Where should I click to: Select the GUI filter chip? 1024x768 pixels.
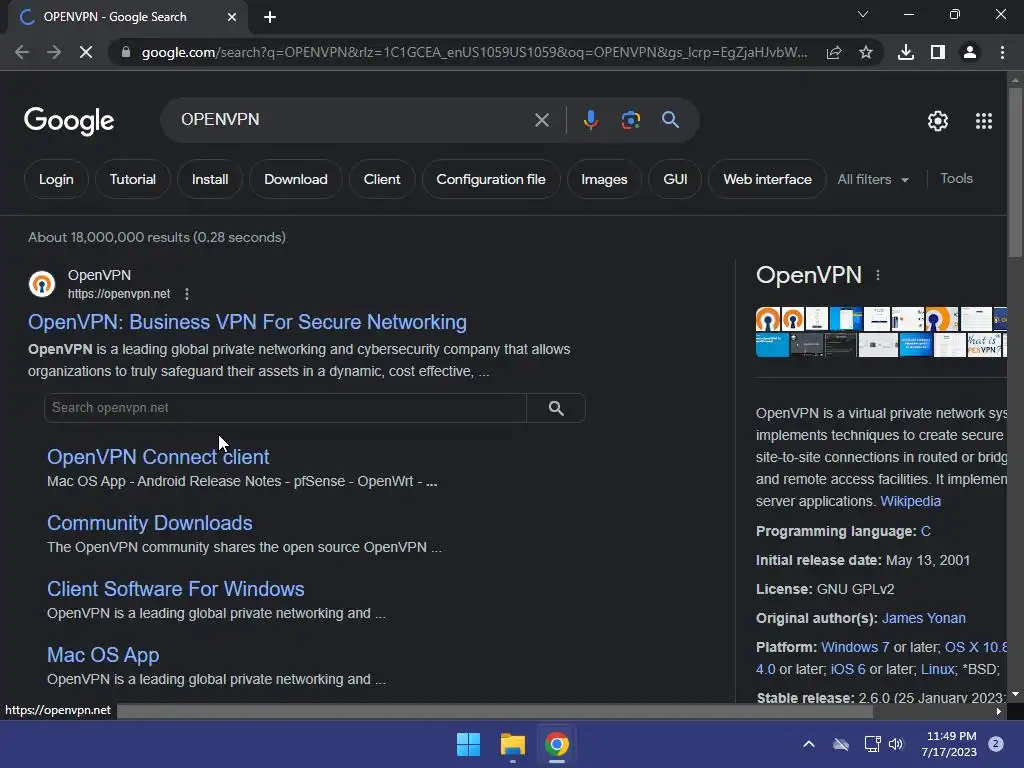coord(675,179)
